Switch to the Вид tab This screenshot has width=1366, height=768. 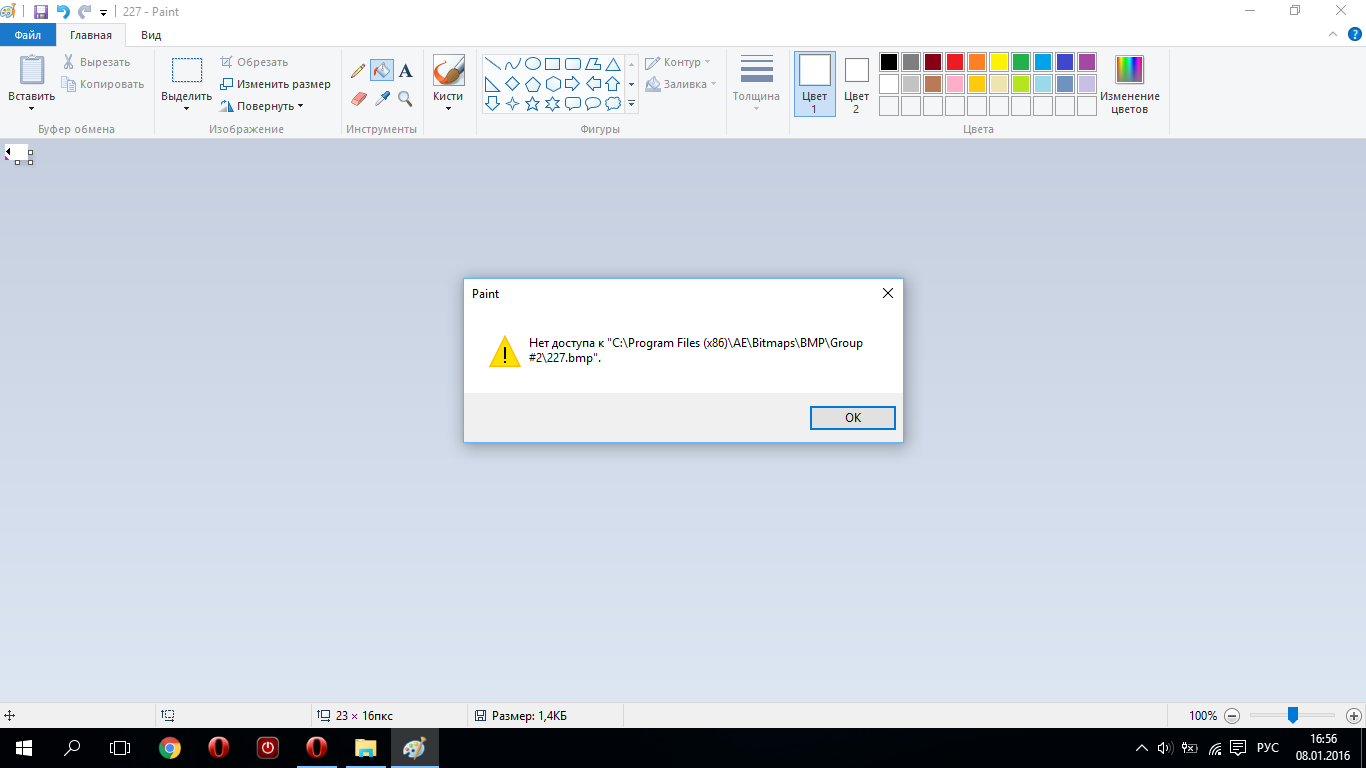coord(151,35)
